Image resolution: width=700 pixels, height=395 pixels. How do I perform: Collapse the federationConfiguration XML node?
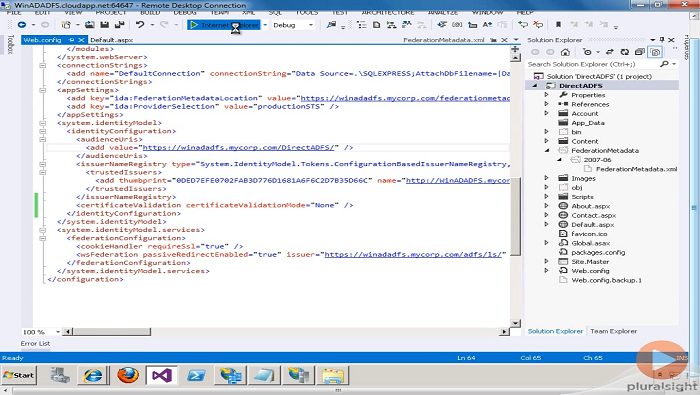click(42, 238)
